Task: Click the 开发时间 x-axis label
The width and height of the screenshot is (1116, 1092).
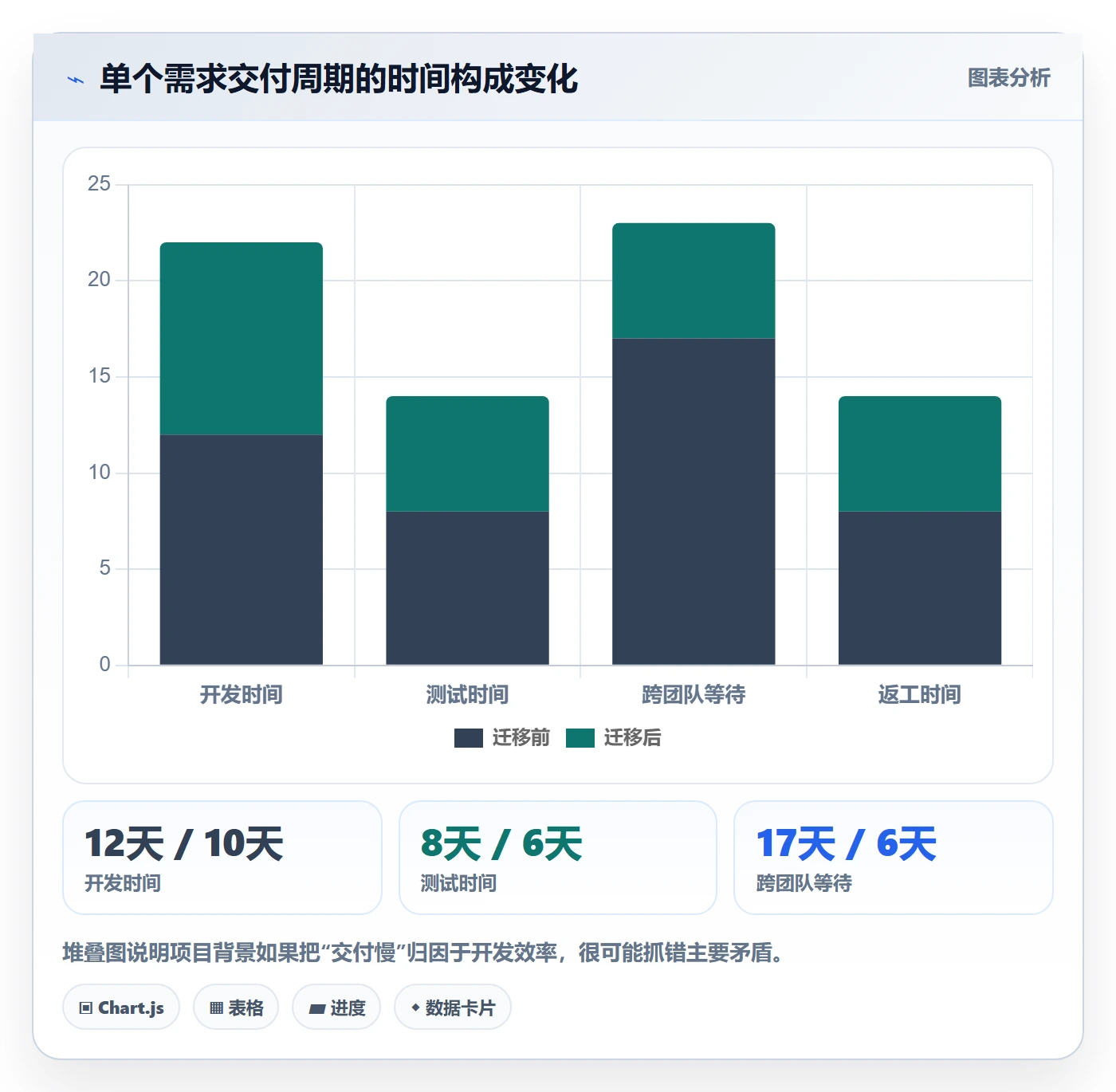Action: point(242,695)
